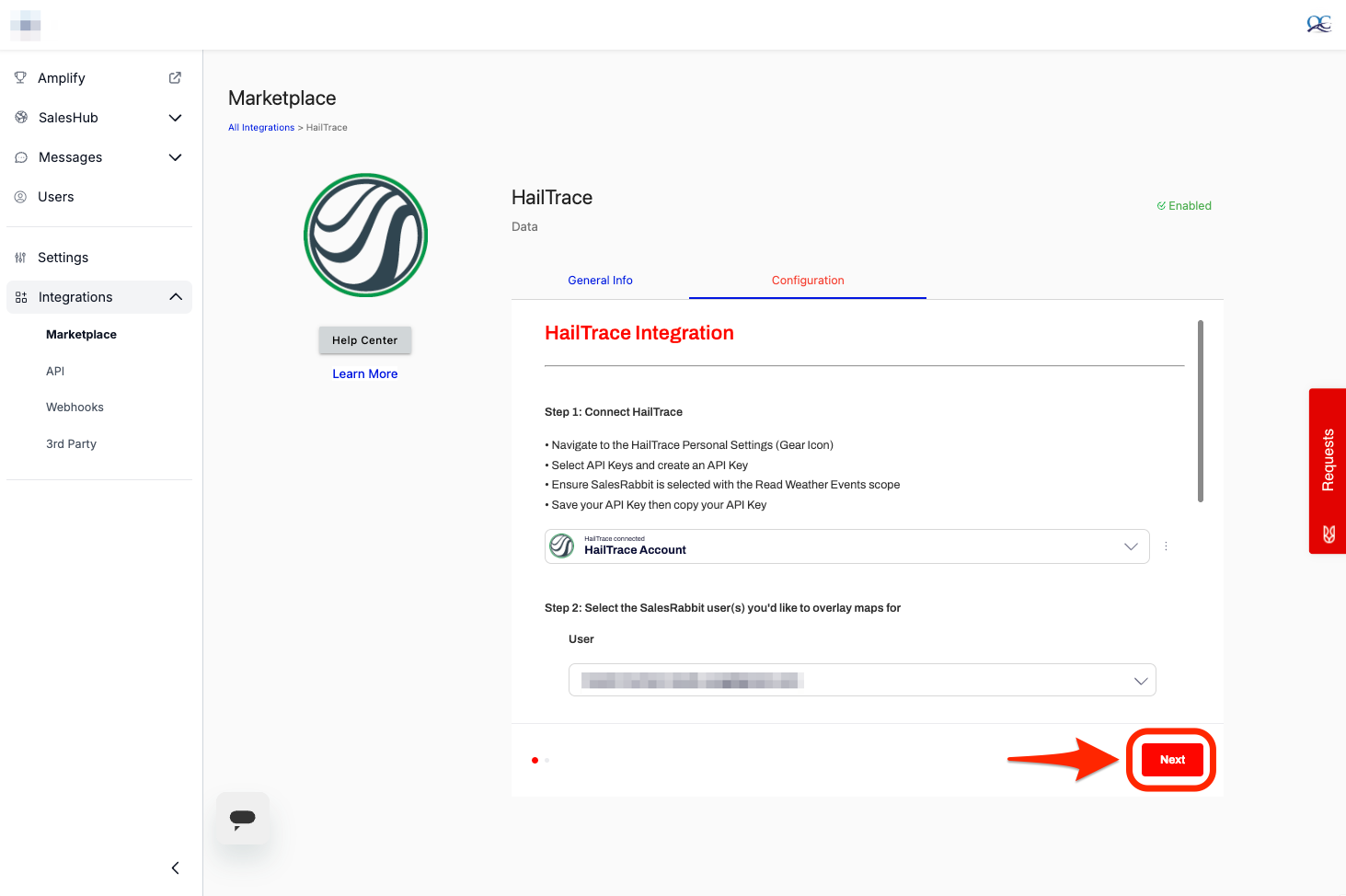Image resolution: width=1346 pixels, height=896 pixels.
Task: Switch to the General Info tab
Action: [600, 281]
